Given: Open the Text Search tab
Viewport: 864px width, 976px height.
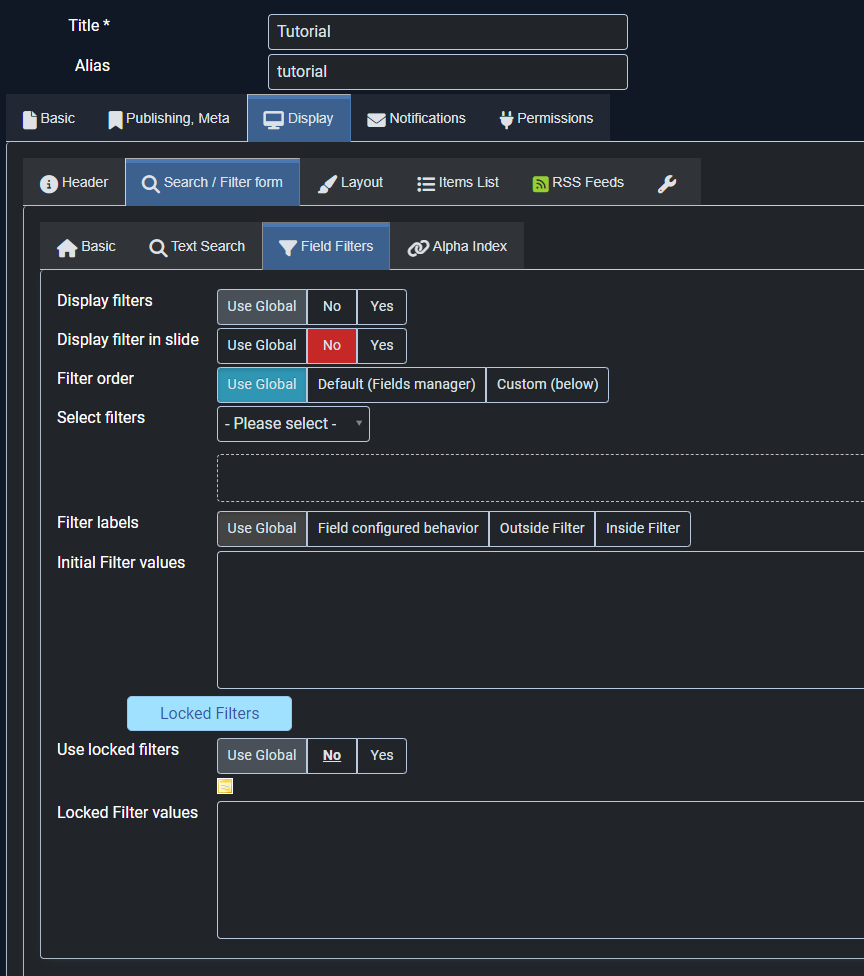Looking at the screenshot, I should [x=197, y=246].
